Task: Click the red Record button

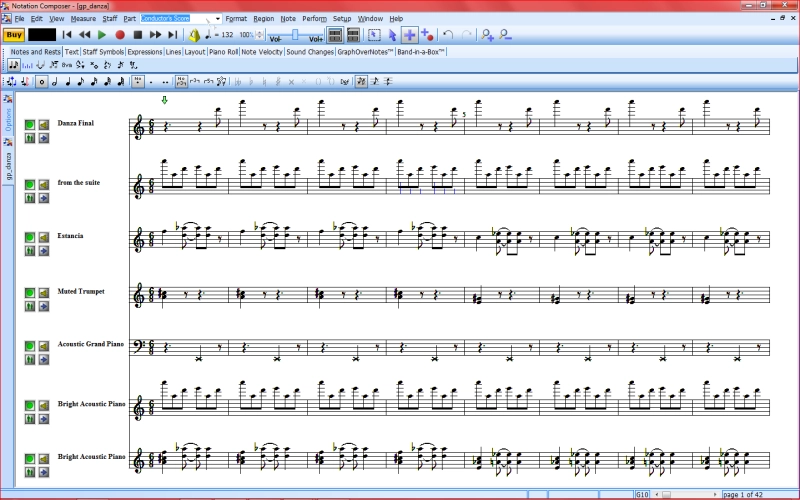Action: 120,35
